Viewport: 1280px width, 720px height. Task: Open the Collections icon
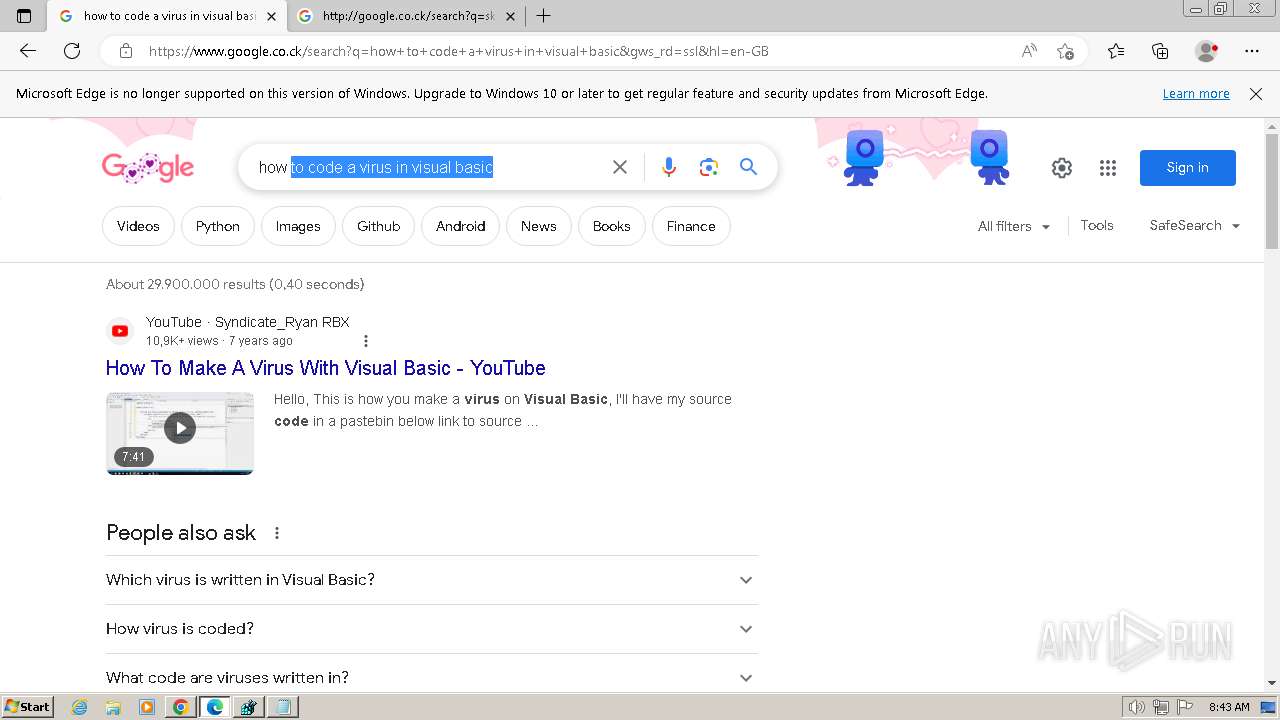1160,51
